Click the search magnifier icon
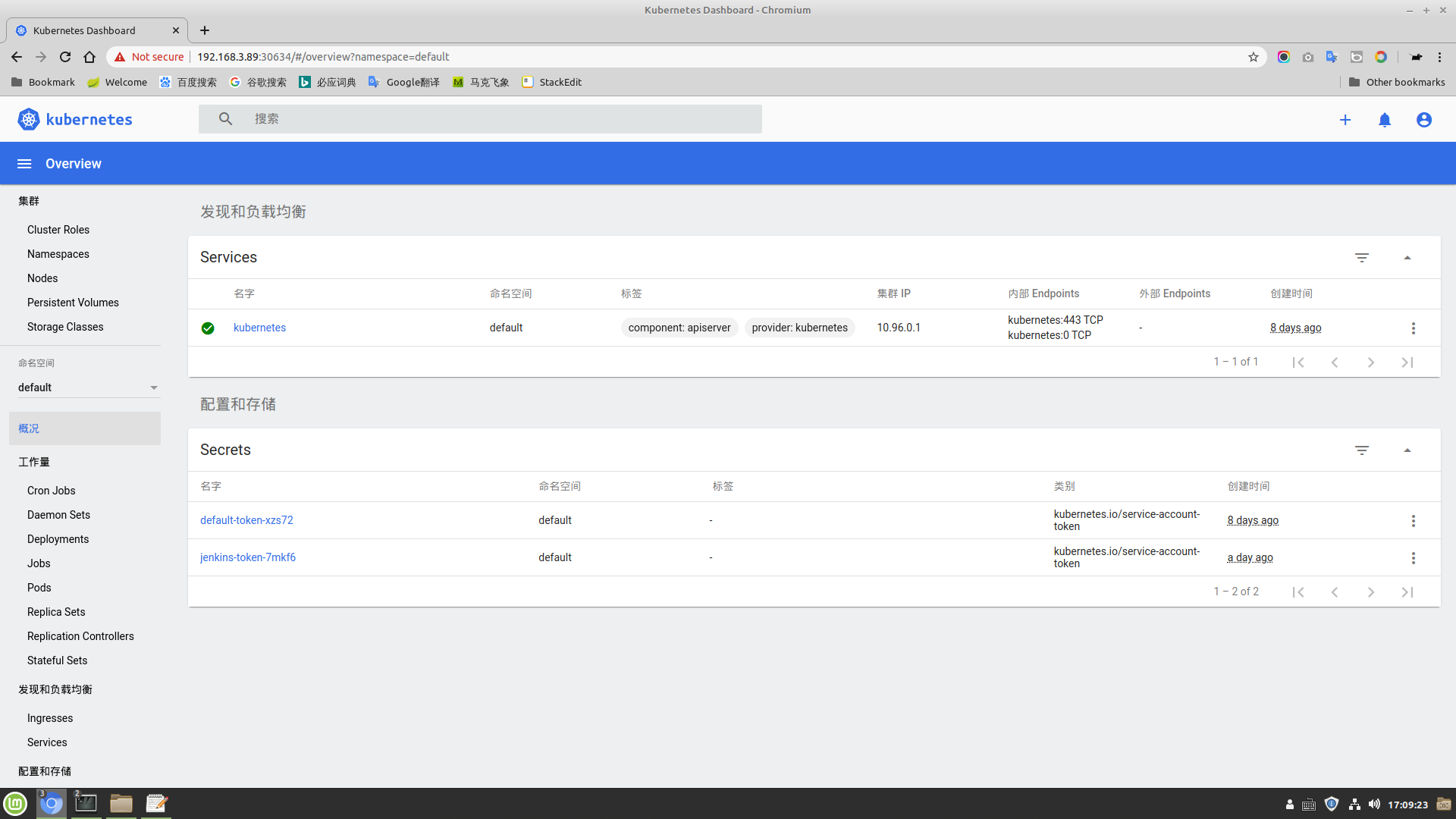 (225, 119)
